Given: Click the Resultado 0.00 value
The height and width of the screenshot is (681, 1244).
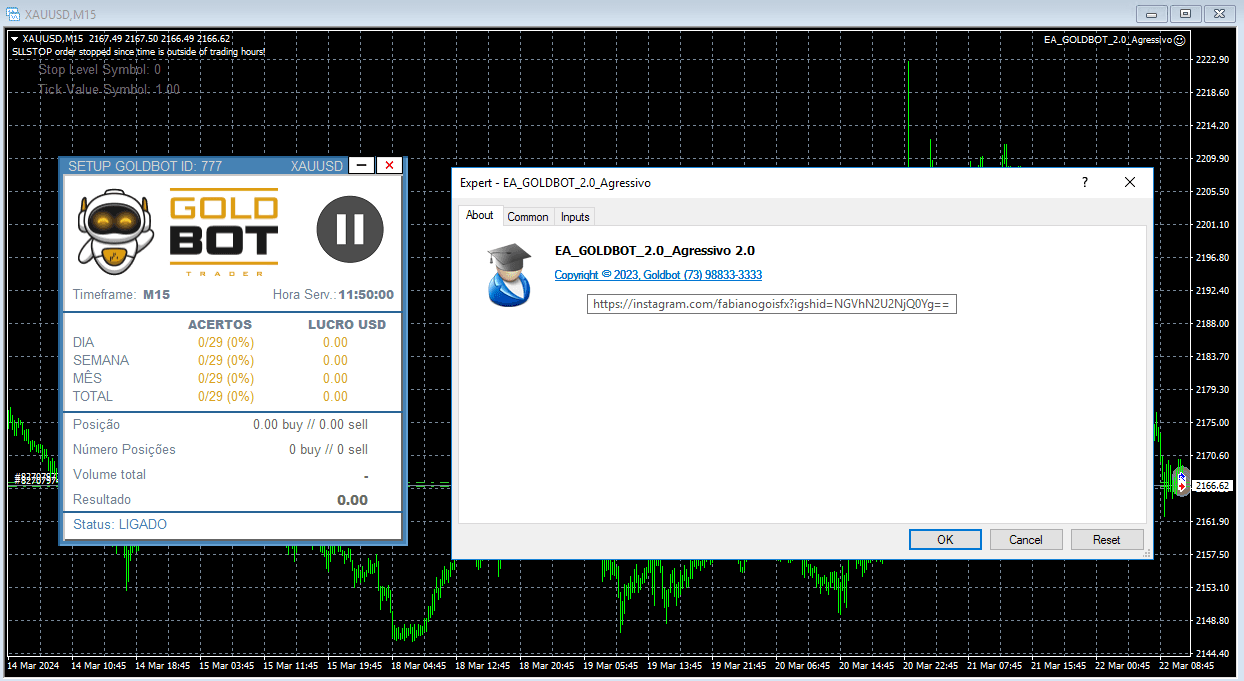Looking at the screenshot, I should point(352,500).
